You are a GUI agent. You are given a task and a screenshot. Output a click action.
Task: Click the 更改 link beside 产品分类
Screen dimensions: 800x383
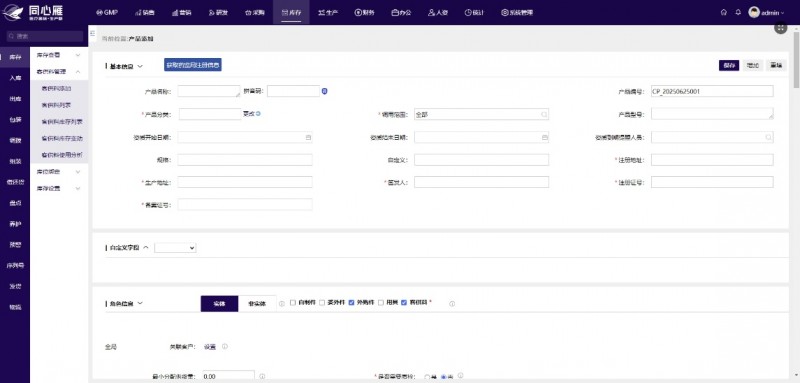[x=248, y=113]
